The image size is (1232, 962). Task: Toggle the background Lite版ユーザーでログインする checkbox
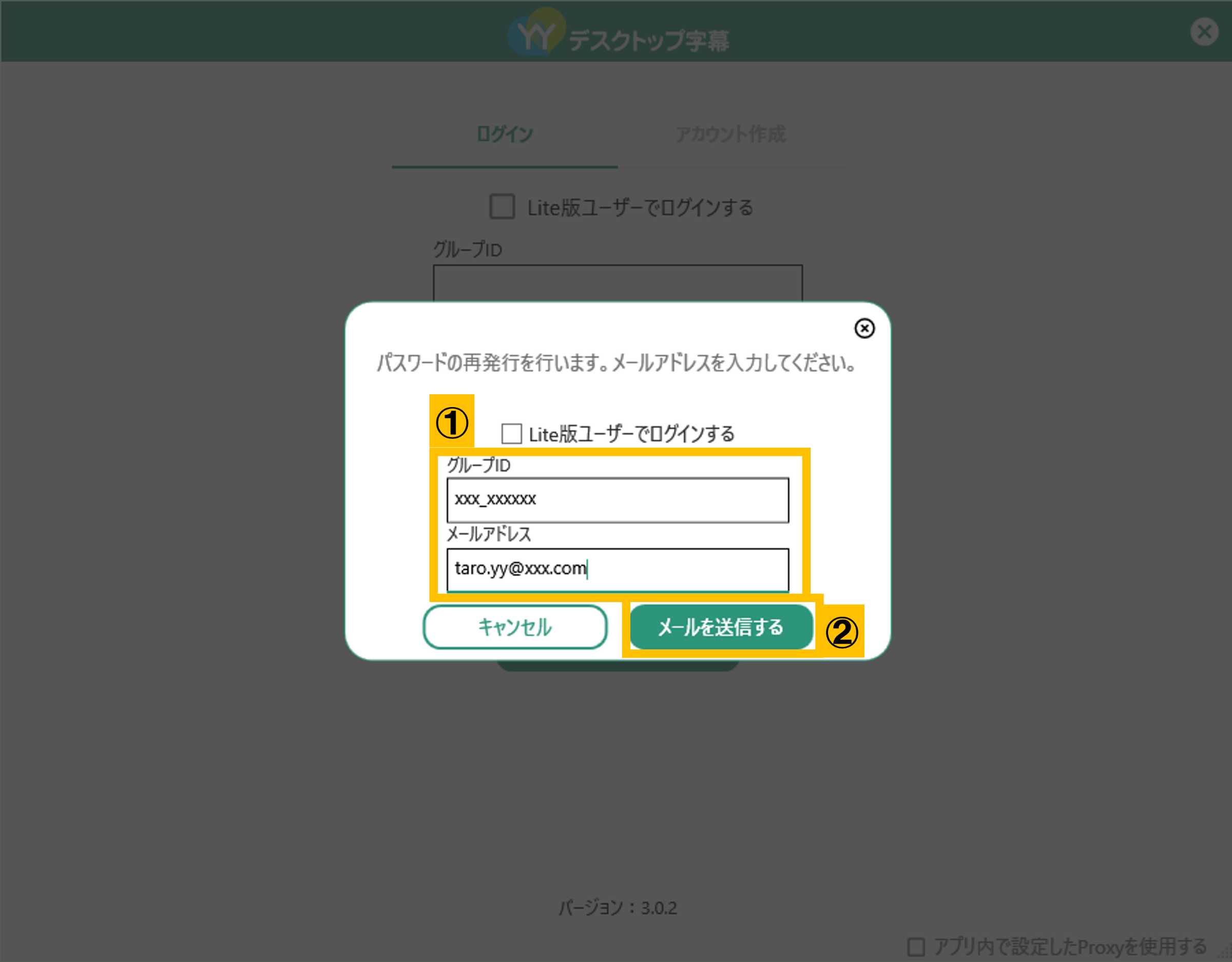pyautogui.click(x=502, y=206)
